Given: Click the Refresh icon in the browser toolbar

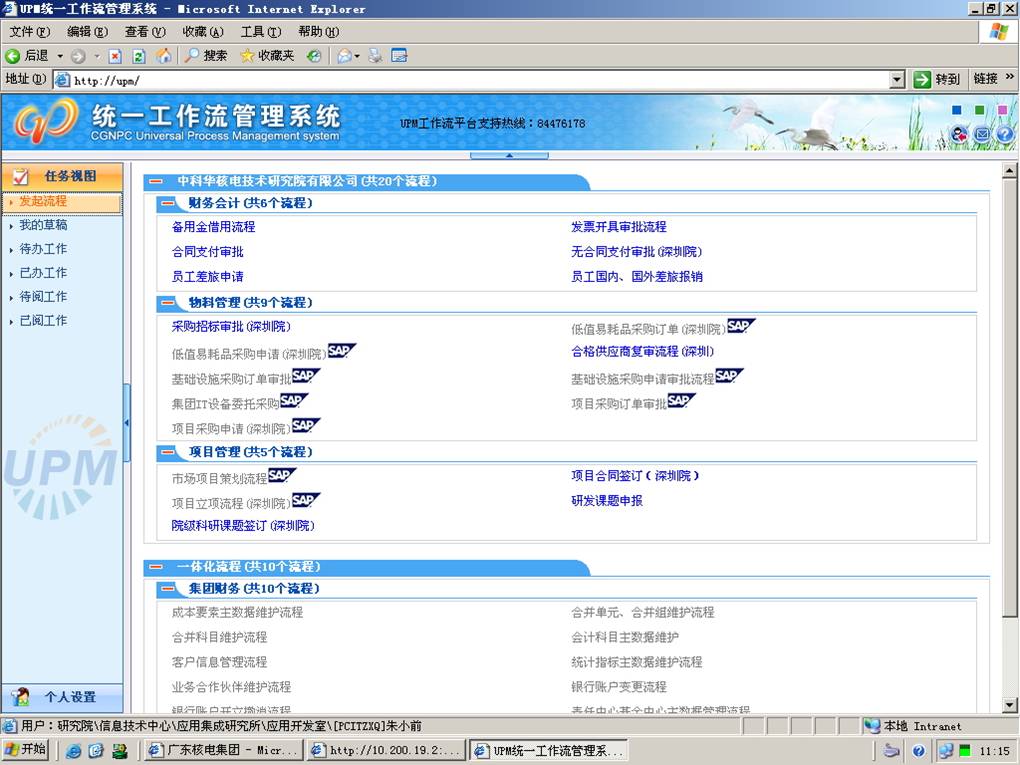Looking at the screenshot, I should [x=139, y=55].
